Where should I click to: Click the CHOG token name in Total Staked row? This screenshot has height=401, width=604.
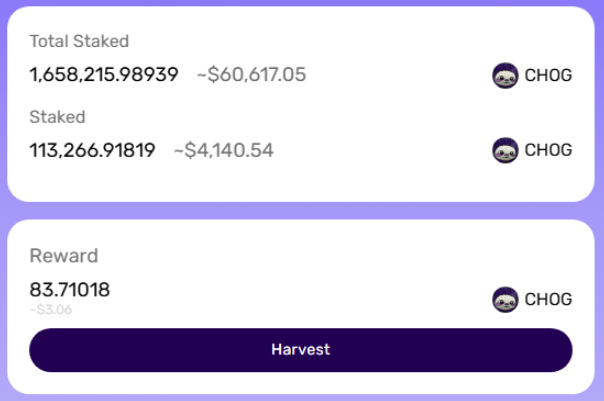[x=548, y=76]
